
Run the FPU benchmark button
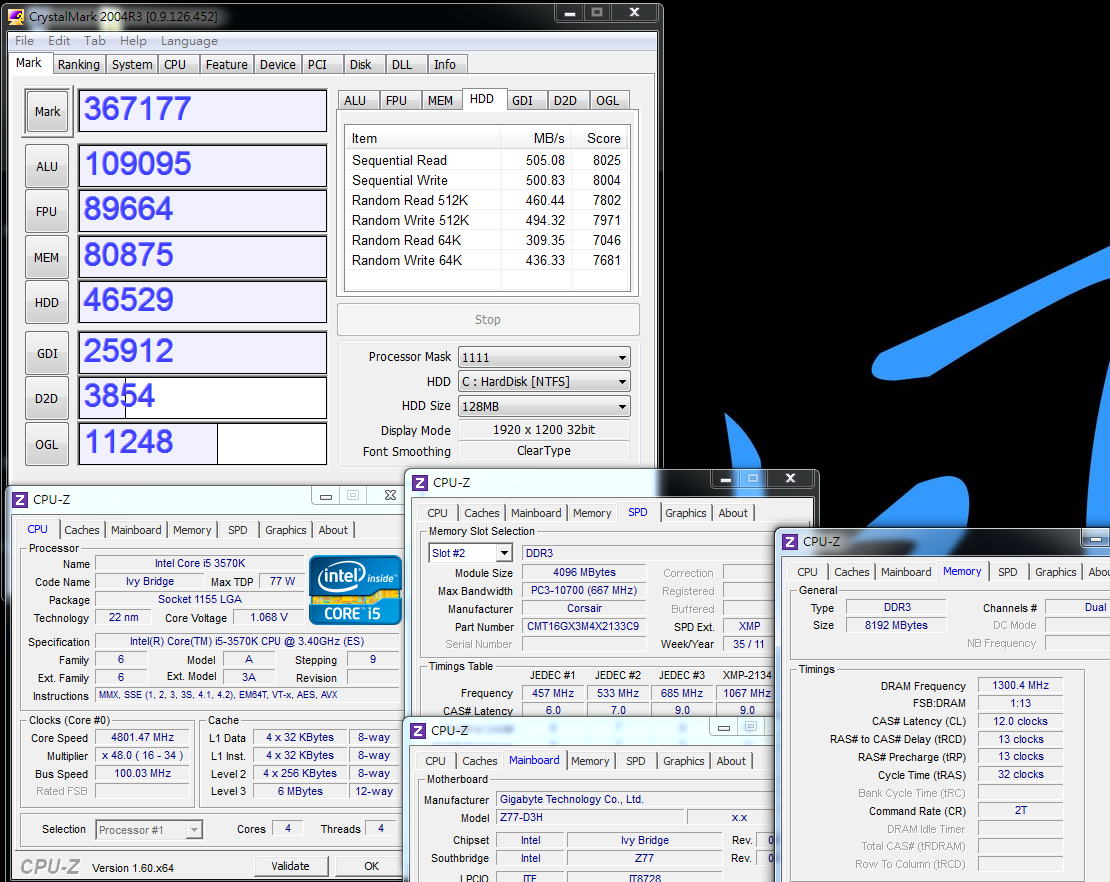[47, 211]
